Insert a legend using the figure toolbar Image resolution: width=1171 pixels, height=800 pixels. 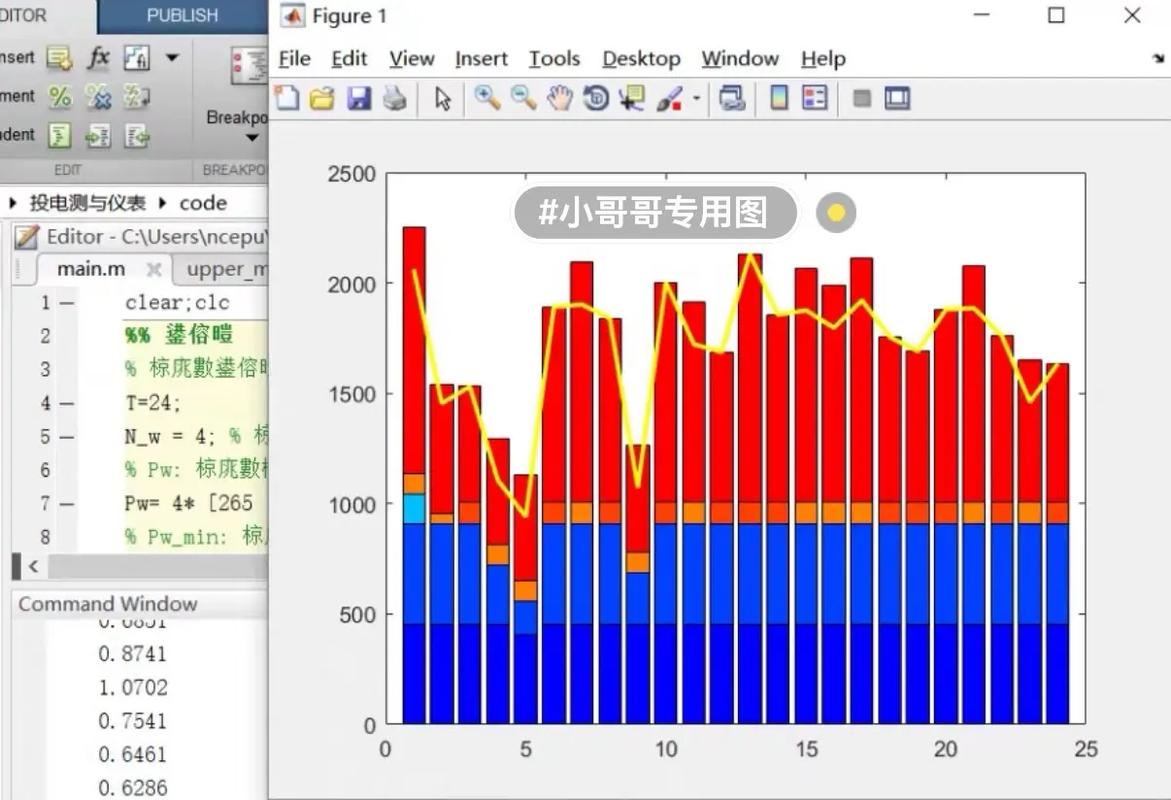coord(814,97)
